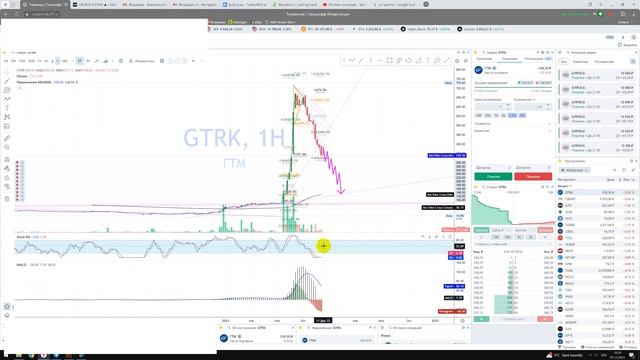This screenshot has height=360, width=640.
Task: Click the first Windows taskbar icon
Action: coord(18,356)
